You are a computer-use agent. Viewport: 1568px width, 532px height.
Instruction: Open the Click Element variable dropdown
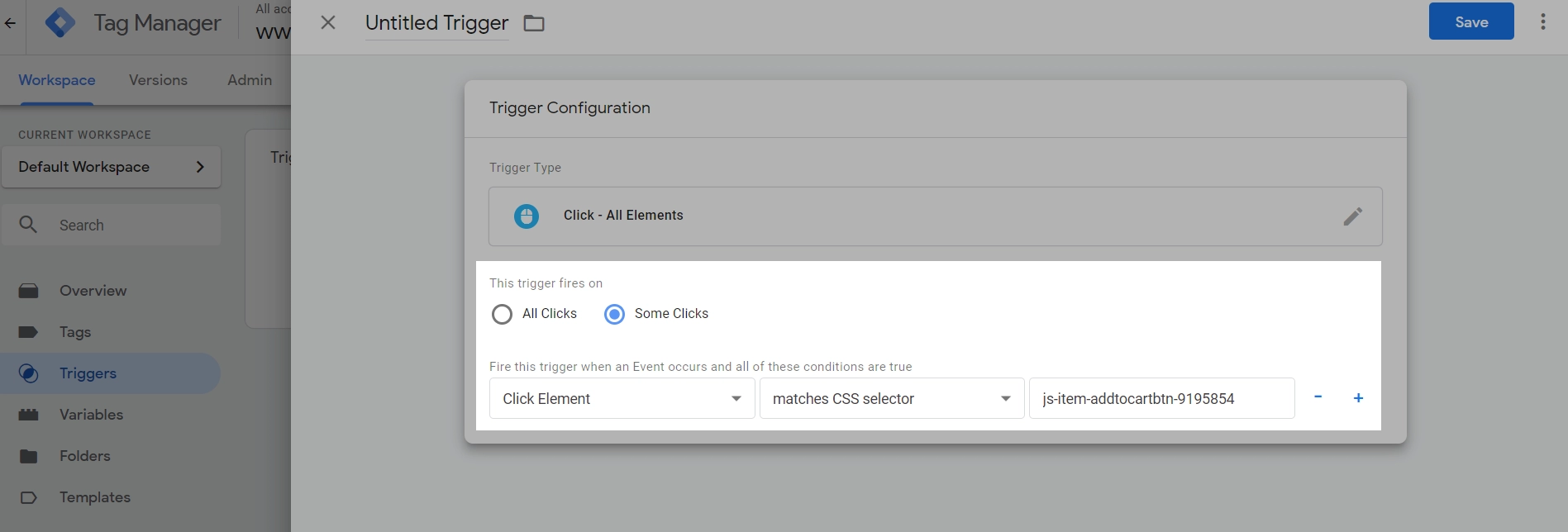point(622,399)
